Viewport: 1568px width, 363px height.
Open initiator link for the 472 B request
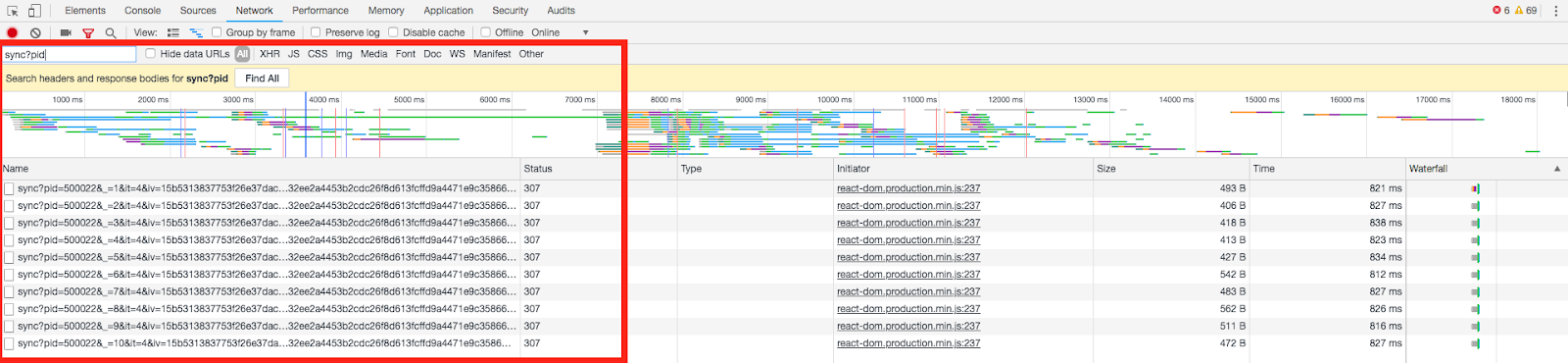(x=908, y=343)
